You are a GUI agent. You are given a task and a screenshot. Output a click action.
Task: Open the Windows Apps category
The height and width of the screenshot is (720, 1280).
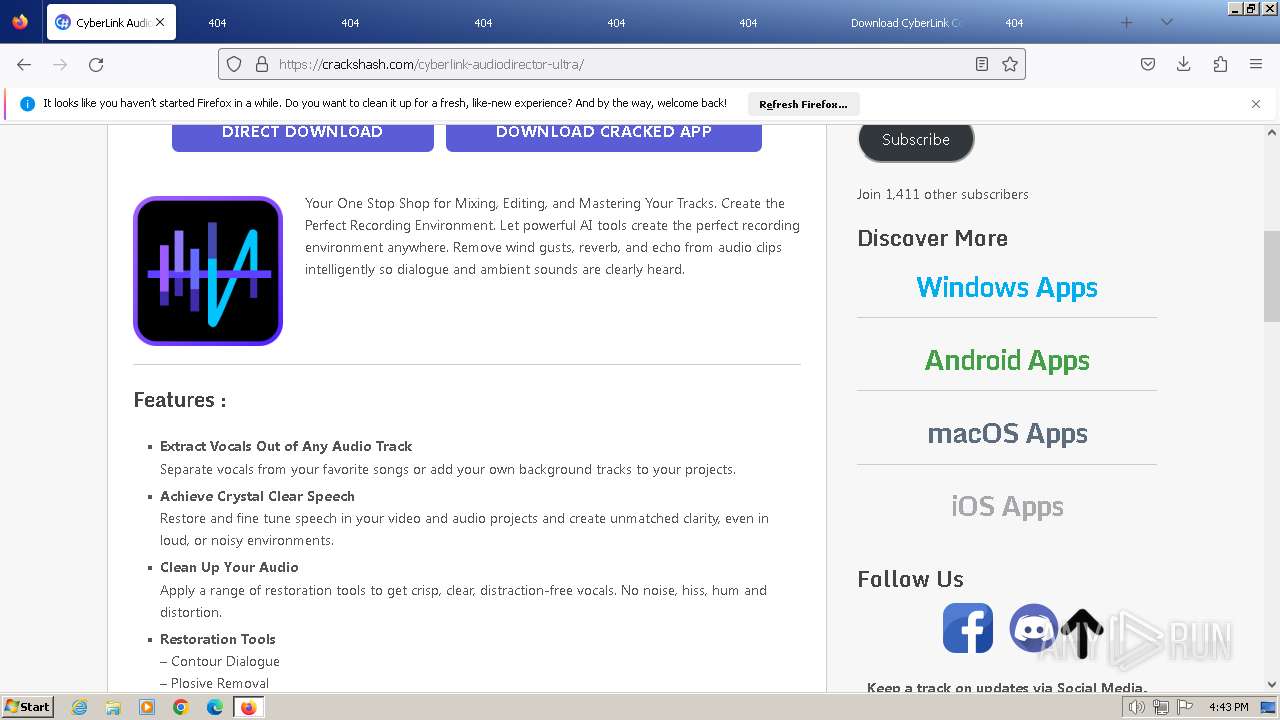[1007, 287]
